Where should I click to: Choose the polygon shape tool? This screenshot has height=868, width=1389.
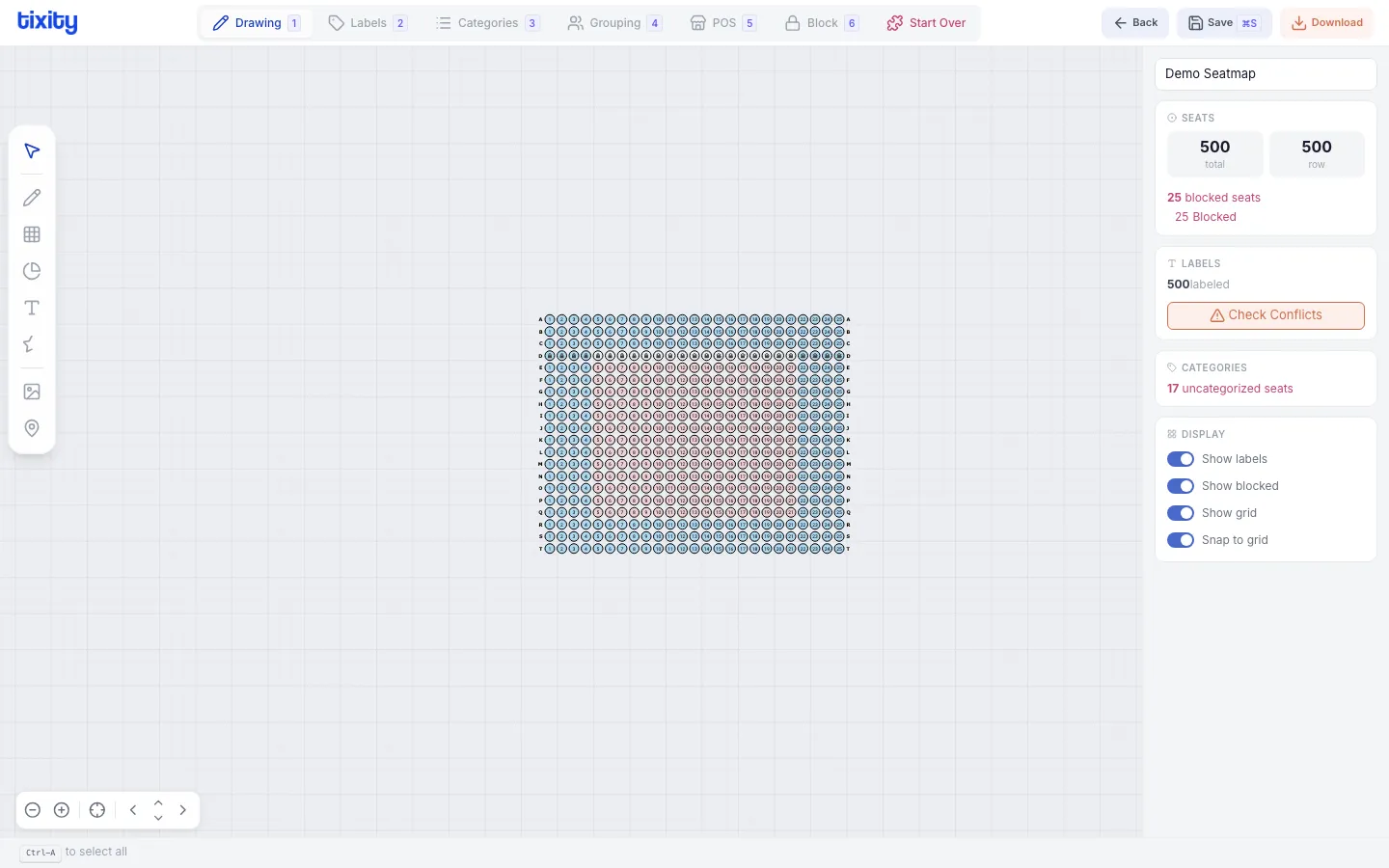pyautogui.click(x=31, y=344)
